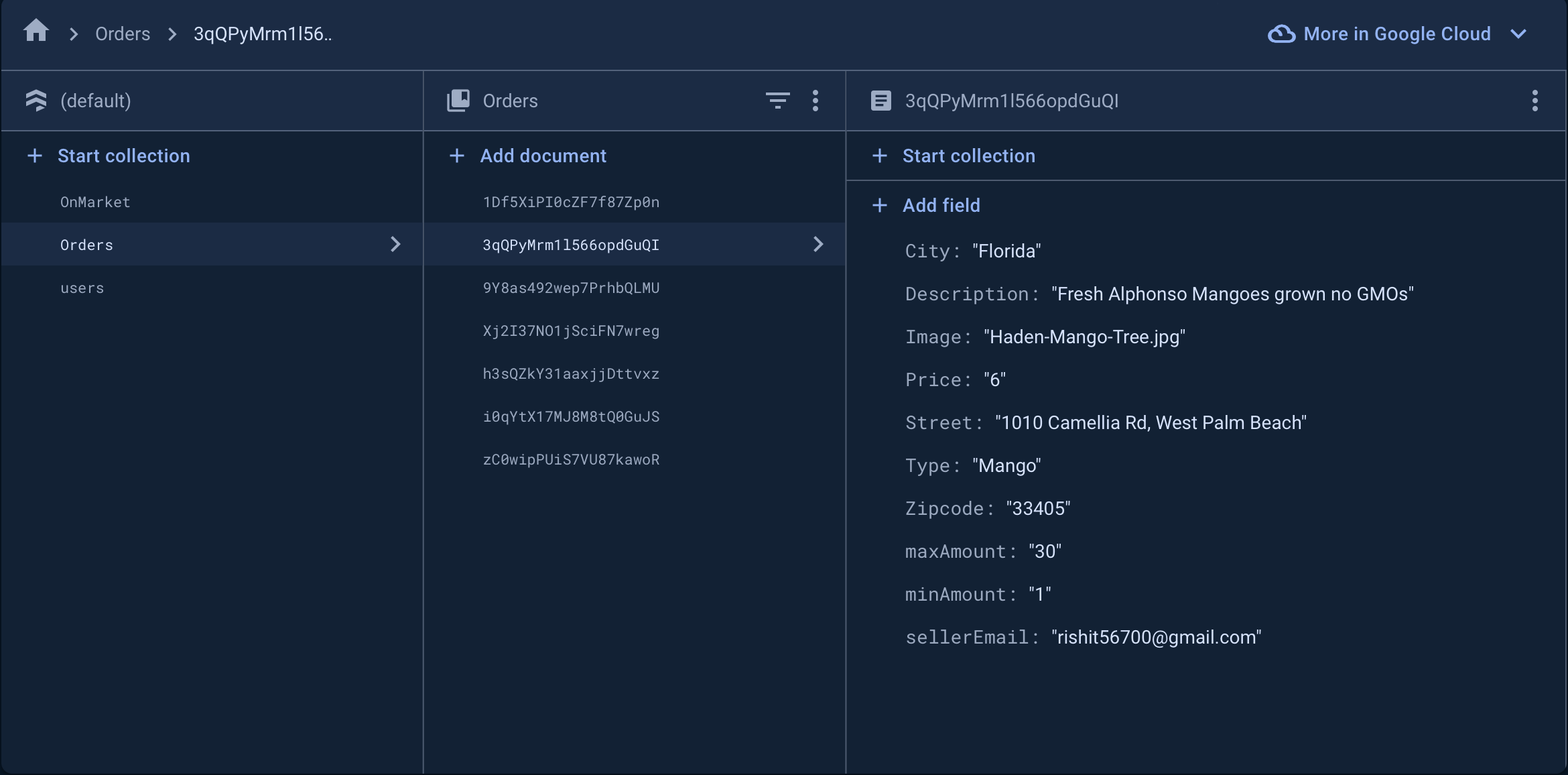Click the Google Cloud icon
The width and height of the screenshot is (1568, 775).
(x=1281, y=34)
